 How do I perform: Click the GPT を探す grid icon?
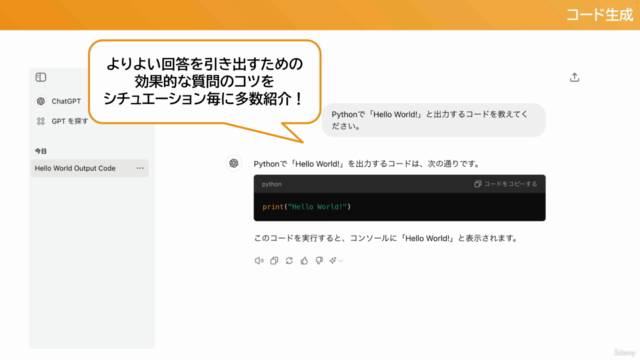[x=41, y=121]
